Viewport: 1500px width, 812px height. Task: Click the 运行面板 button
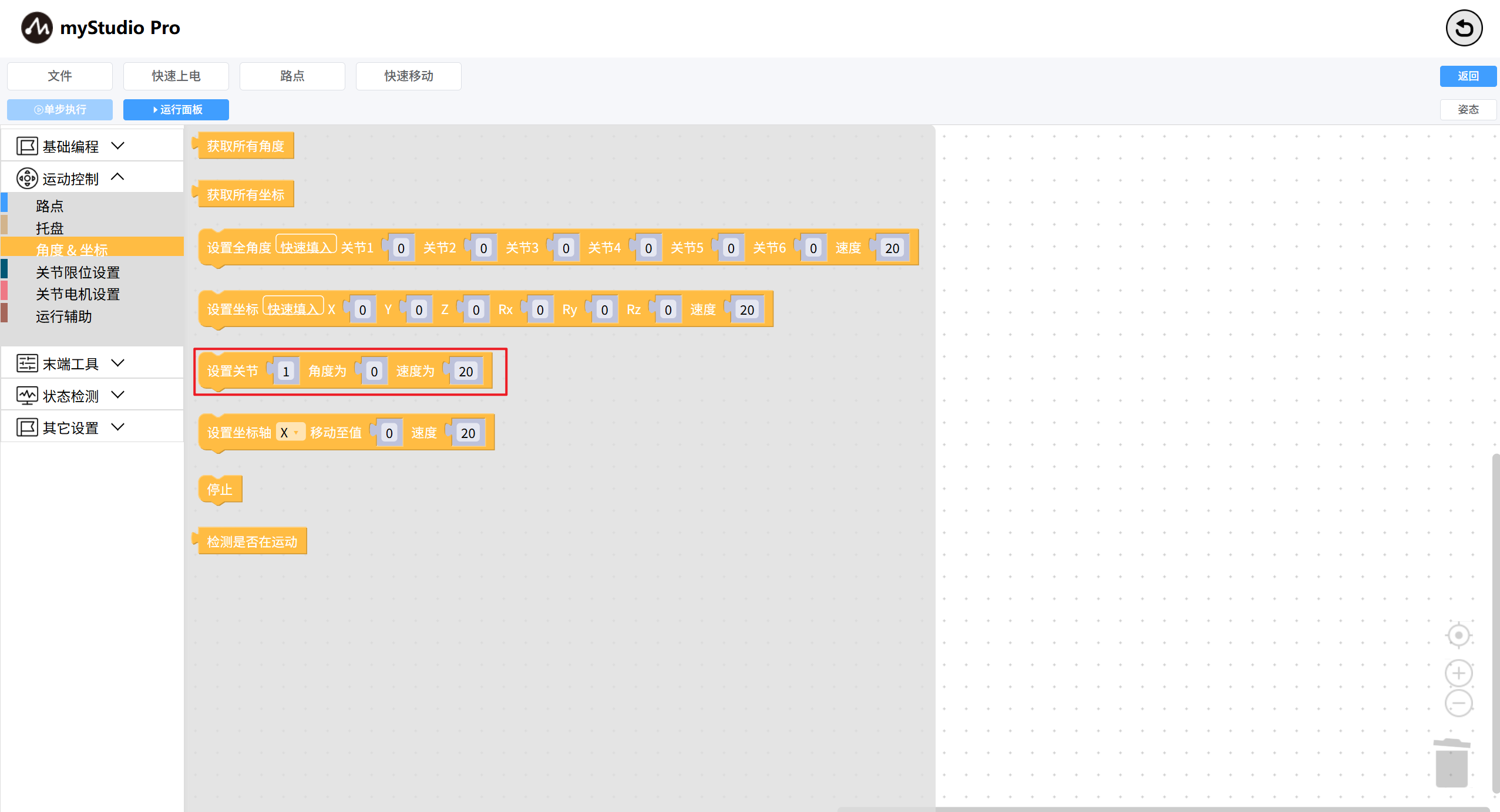(176, 109)
